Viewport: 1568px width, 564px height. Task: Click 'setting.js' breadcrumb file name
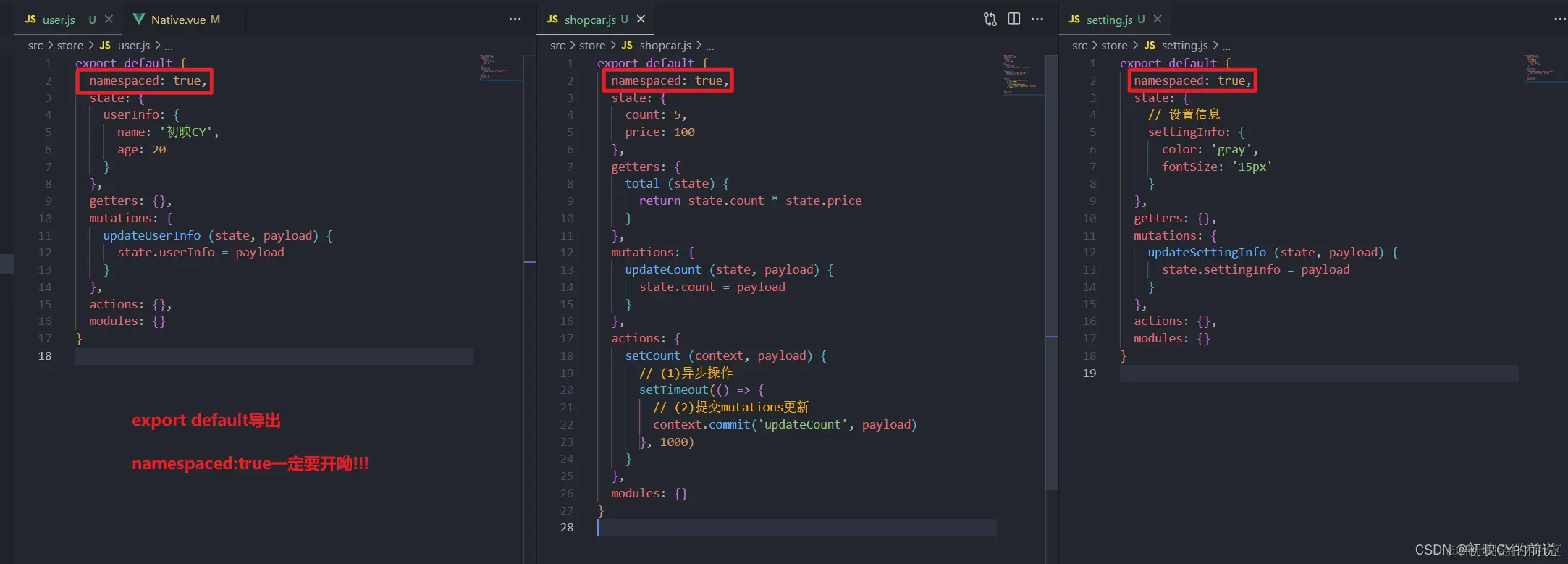[1184, 45]
